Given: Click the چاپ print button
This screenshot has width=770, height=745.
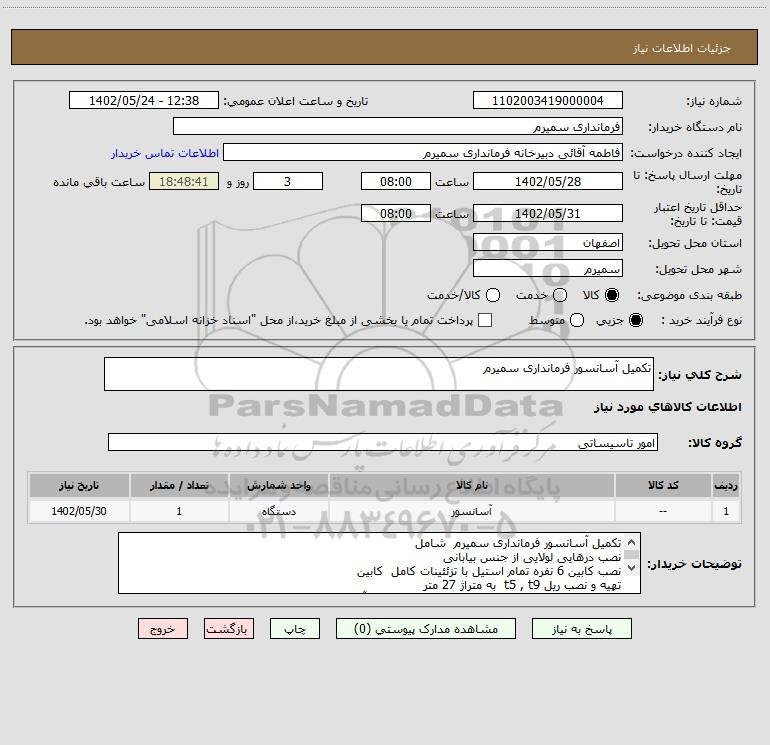Looking at the screenshot, I should click(295, 629).
